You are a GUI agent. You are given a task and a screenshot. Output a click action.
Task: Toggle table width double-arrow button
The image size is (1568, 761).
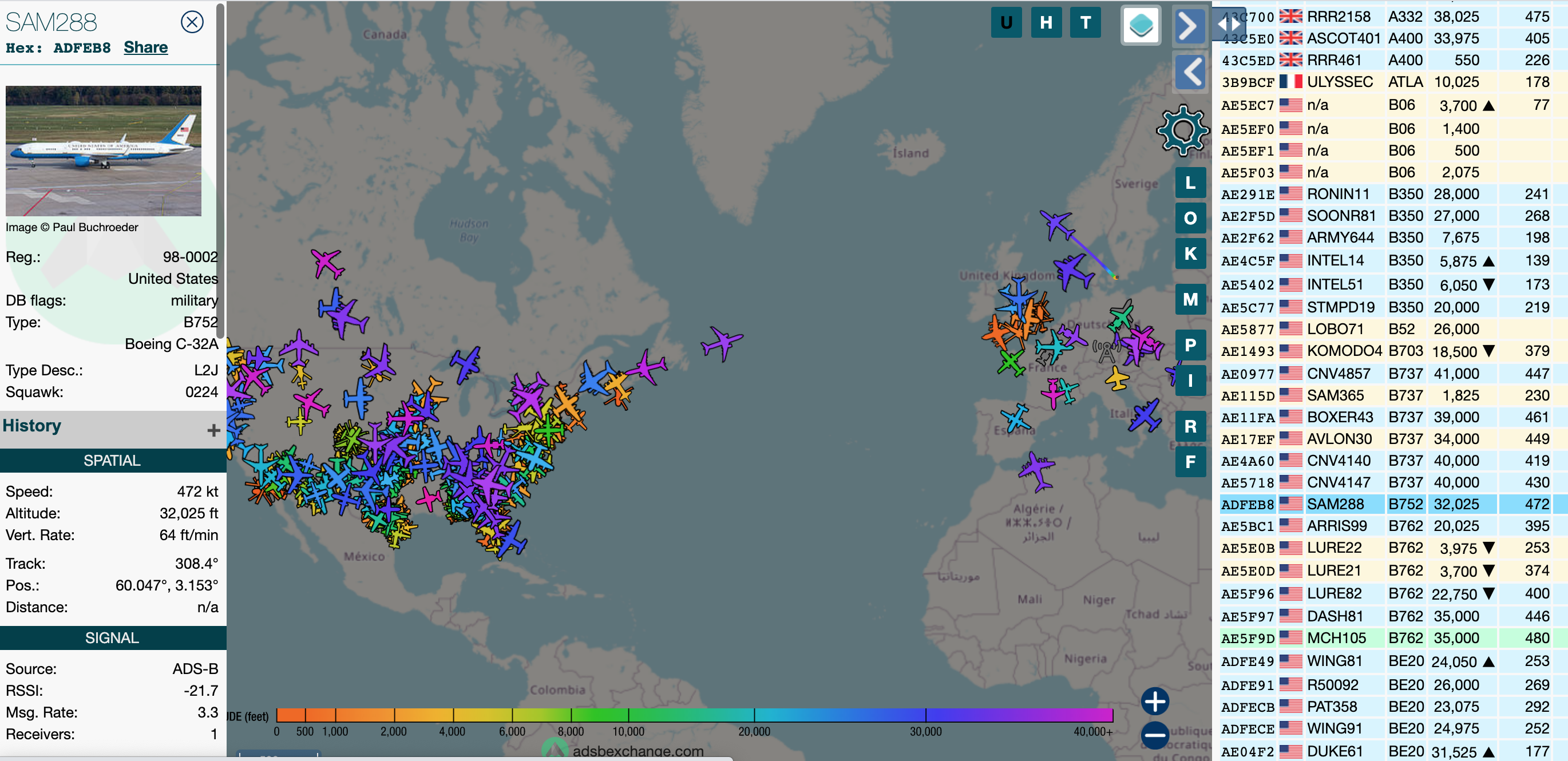tap(1228, 25)
